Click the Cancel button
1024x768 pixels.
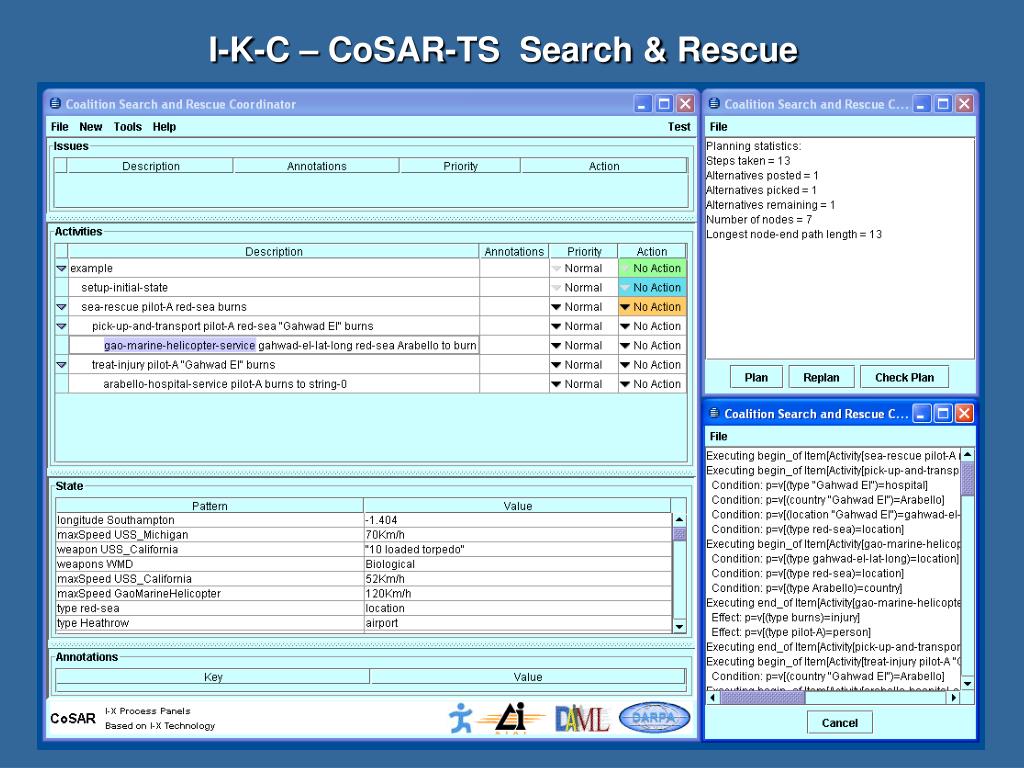(839, 723)
